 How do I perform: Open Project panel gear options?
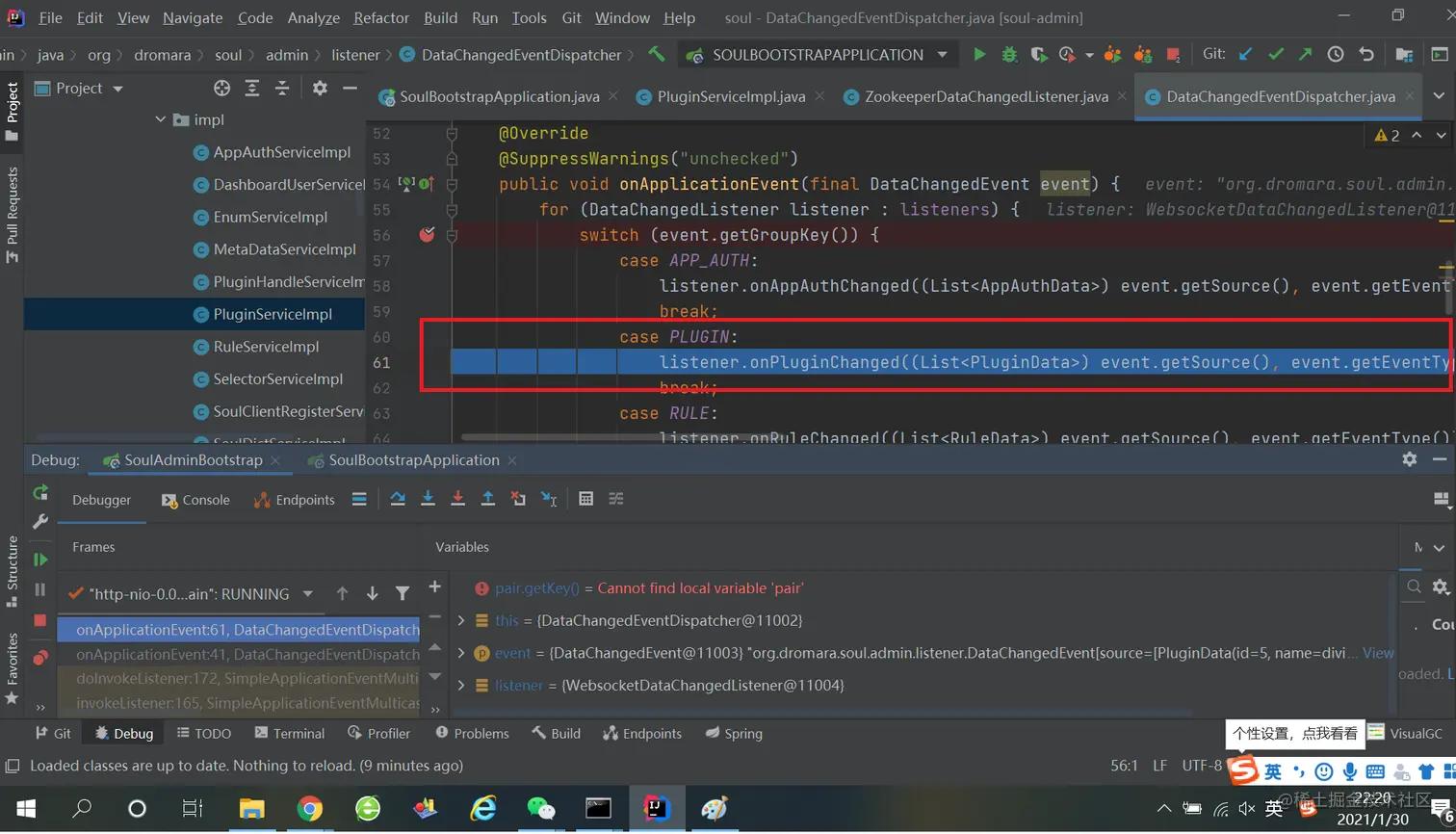(320, 88)
